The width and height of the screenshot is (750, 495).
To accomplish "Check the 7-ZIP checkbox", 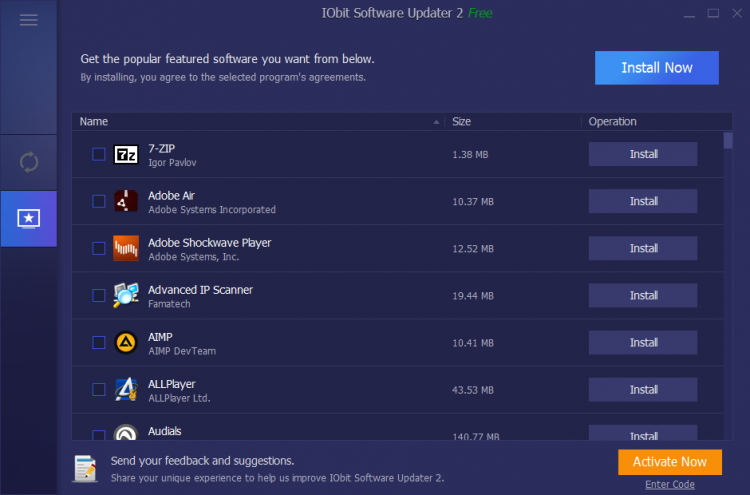I will point(99,154).
